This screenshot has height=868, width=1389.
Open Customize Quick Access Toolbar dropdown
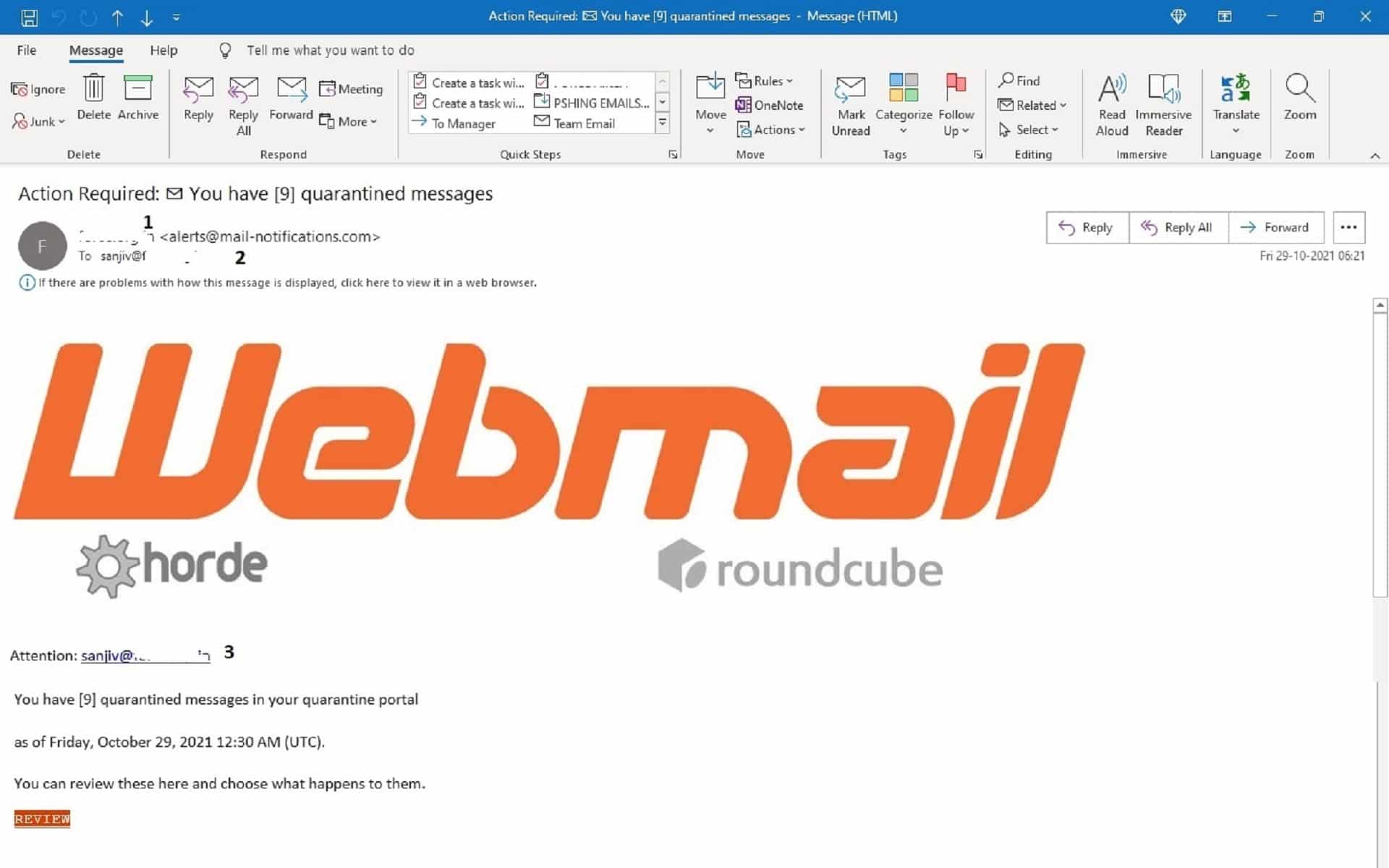(x=176, y=17)
